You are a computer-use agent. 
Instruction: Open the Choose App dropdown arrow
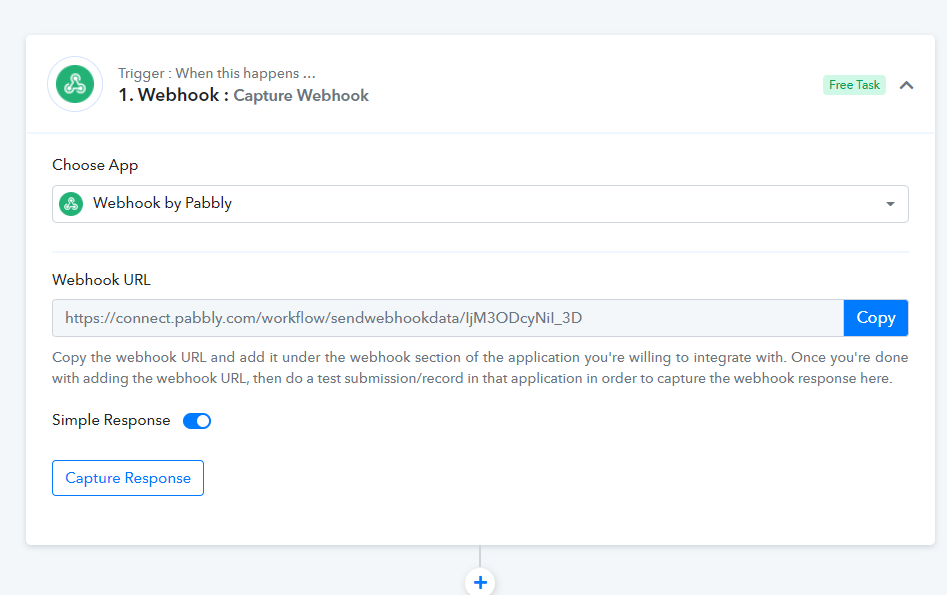(x=890, y=204)
